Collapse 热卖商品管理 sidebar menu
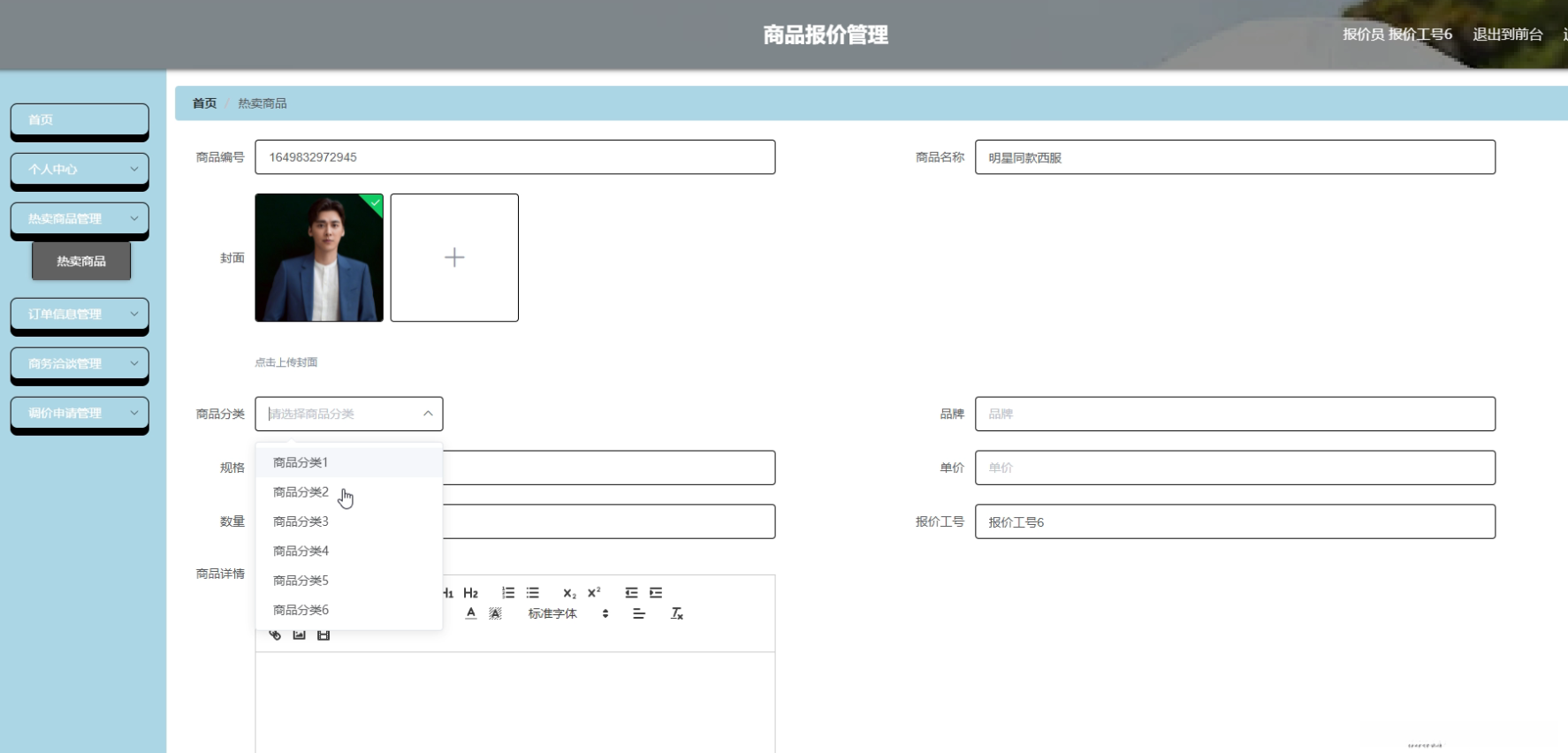This screenshot has height=753, width=1568. point(80,218)
